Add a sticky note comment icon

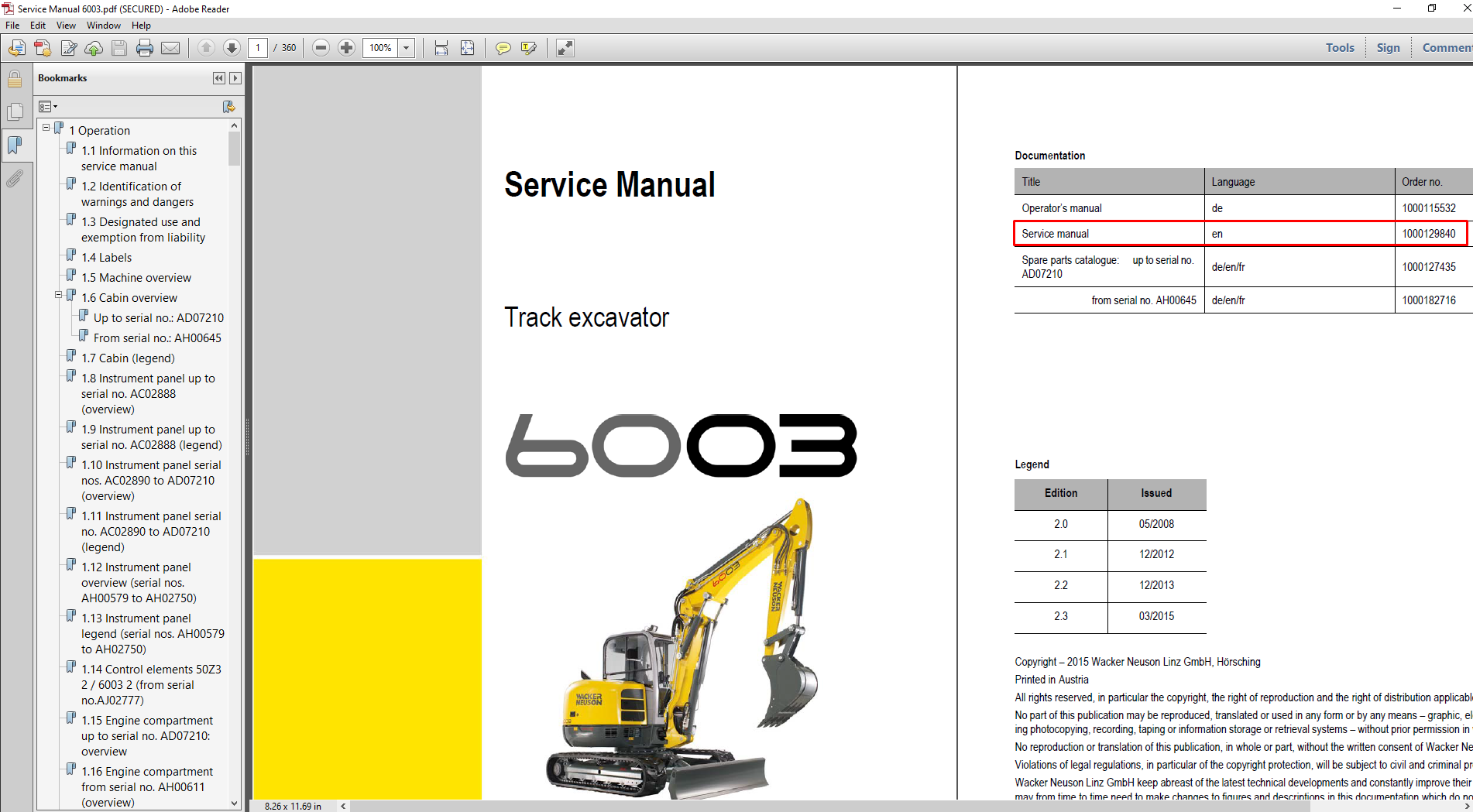[503, 48]
